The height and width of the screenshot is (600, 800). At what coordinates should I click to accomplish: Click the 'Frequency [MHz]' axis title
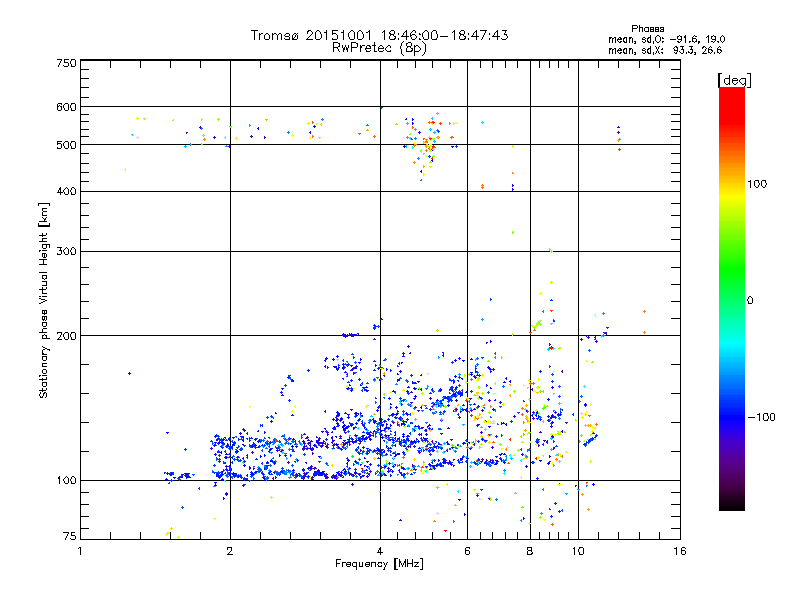(x=379, y=564)
